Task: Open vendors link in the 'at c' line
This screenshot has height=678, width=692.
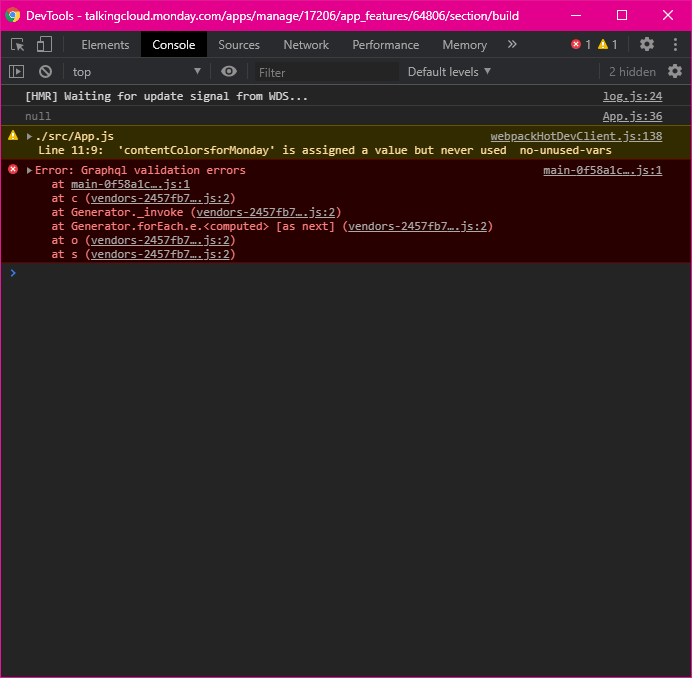Action: tap(160, 198)
